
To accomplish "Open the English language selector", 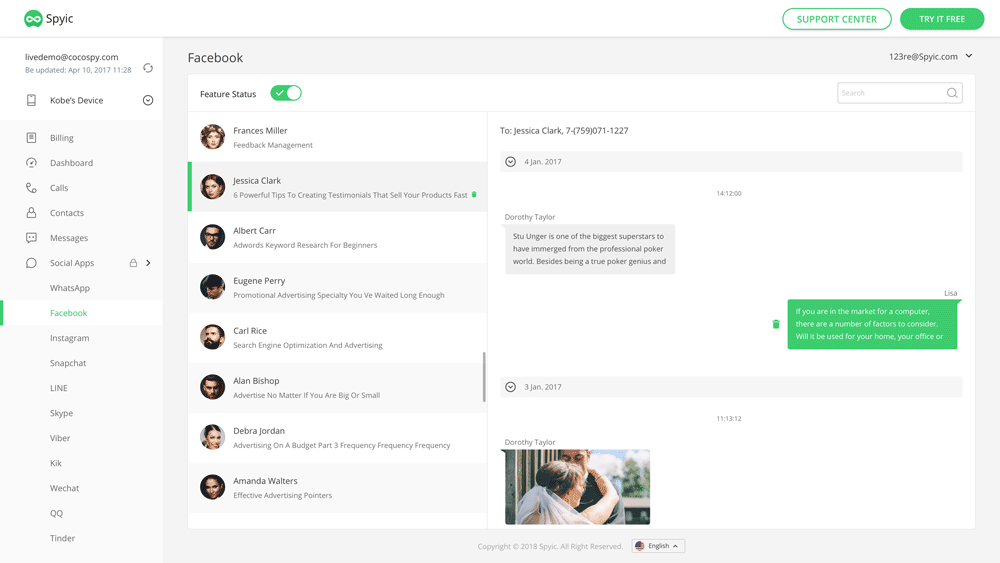I will (658, 546).
